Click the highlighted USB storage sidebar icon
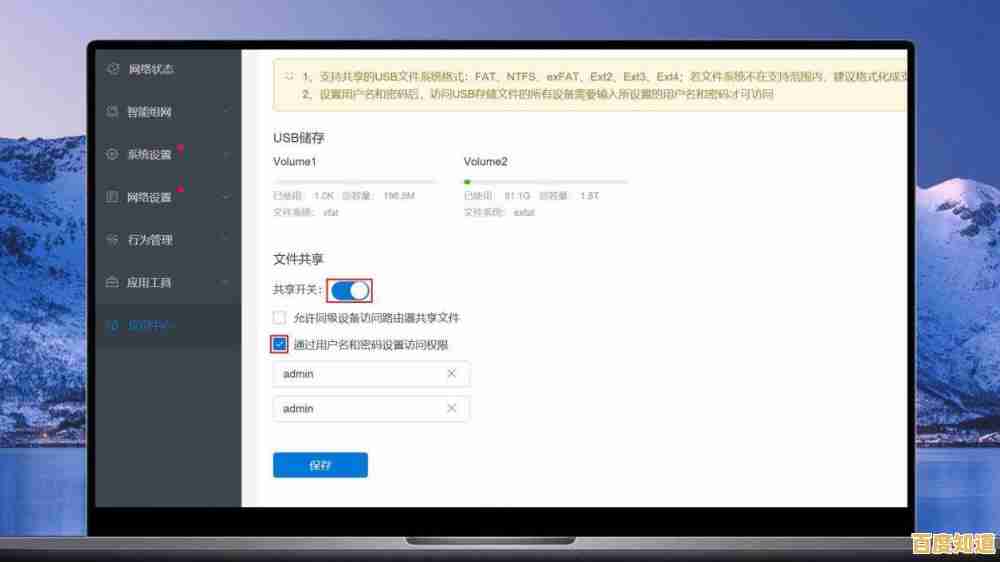 tap(112, 325)
